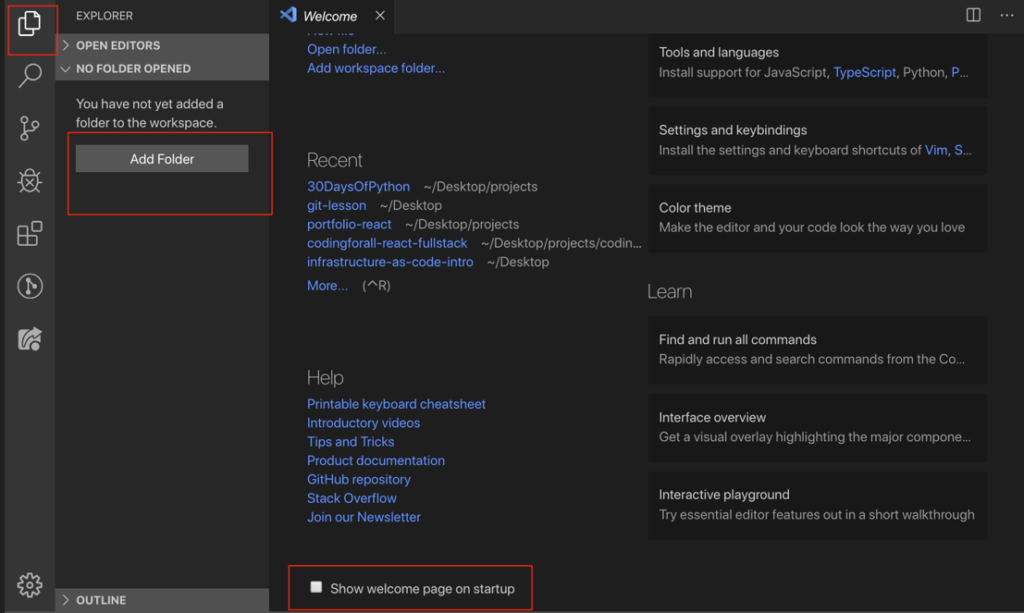
Task: Open the Run and Debug icon
Action: coord(29,181)
